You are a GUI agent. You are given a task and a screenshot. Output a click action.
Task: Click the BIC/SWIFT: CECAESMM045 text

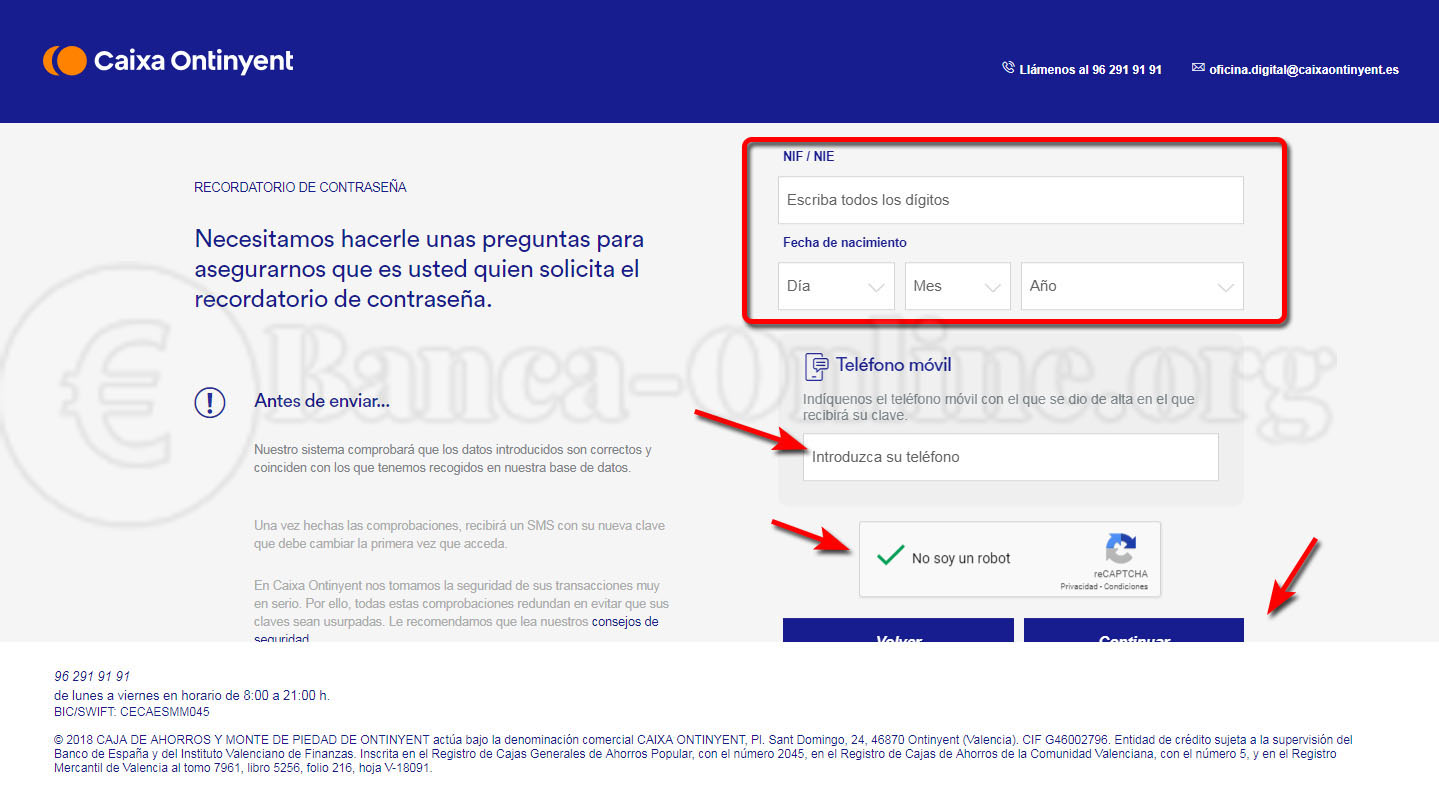coord(132,712)
